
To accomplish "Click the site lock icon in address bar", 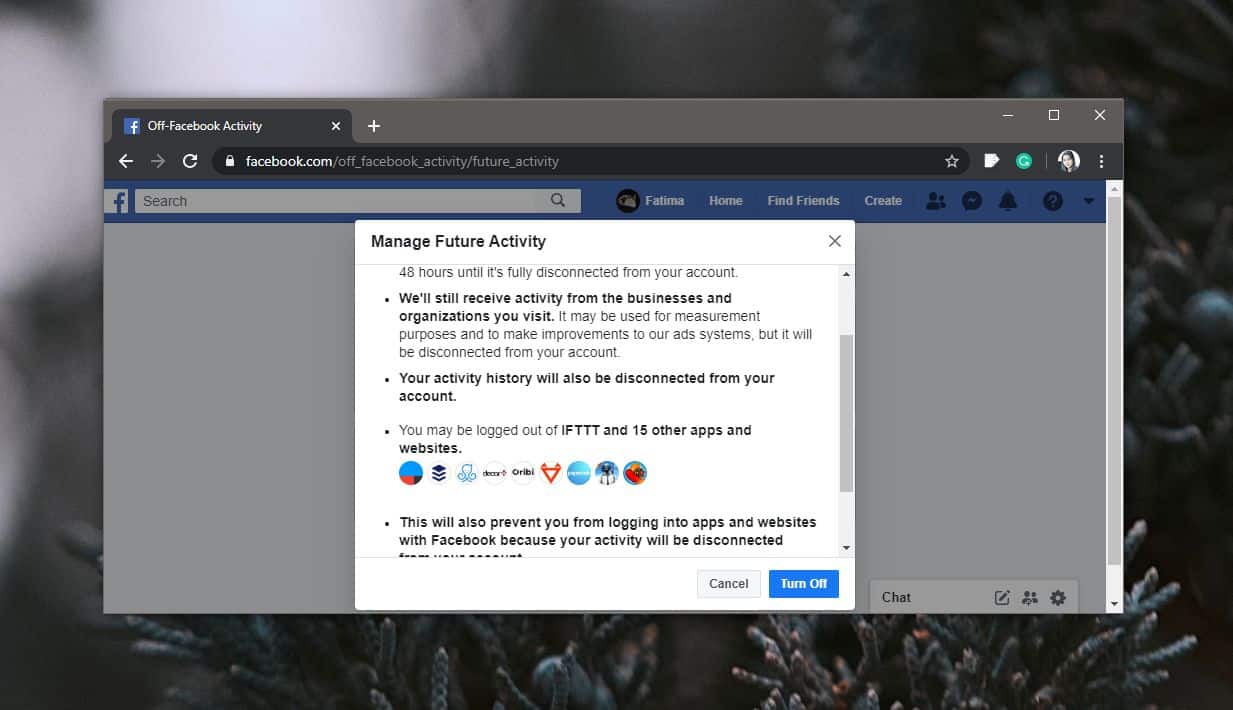I will 230,161.
